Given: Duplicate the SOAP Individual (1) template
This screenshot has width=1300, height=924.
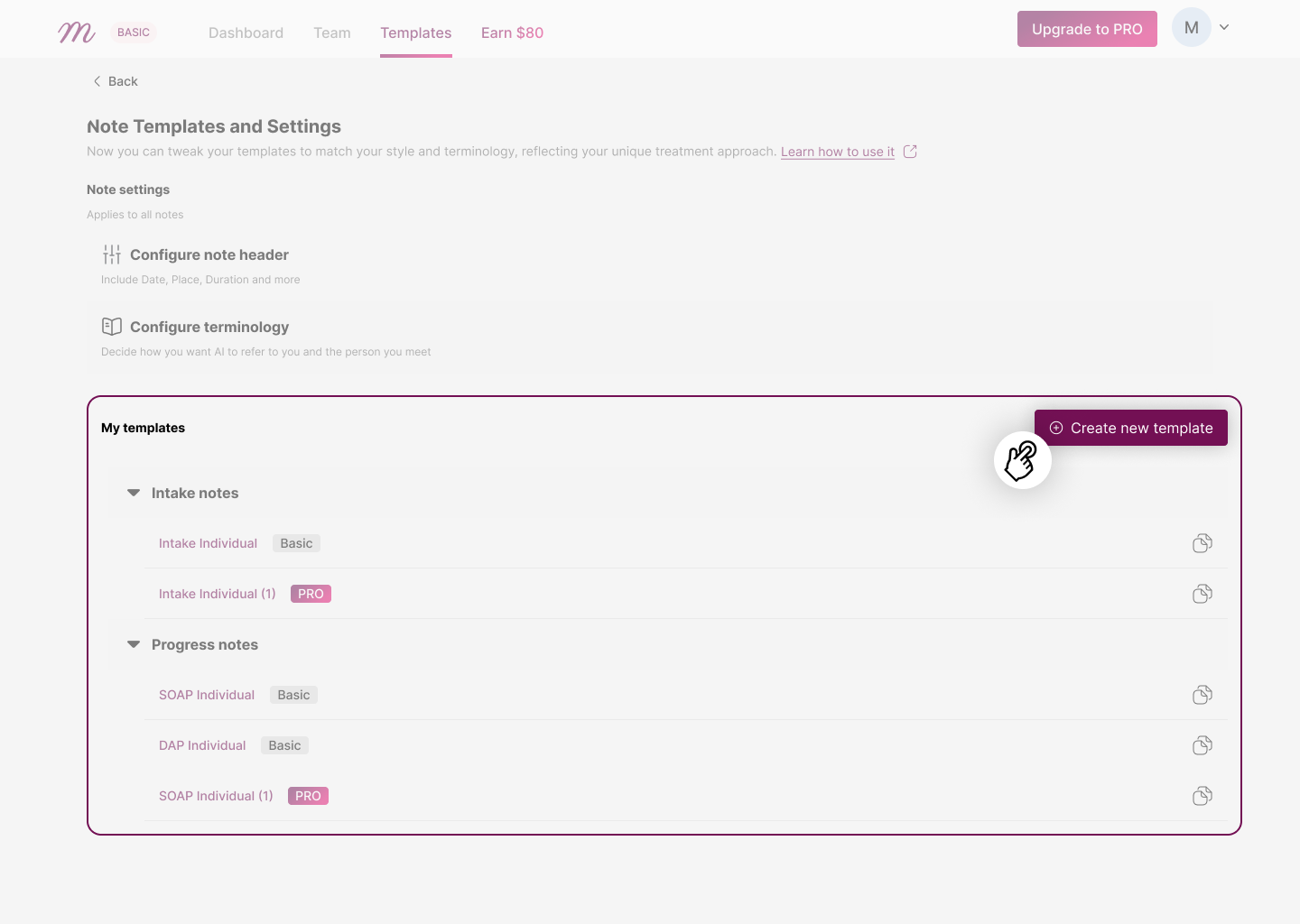Looking at the screenshot, I should (x=1202, y=796).
